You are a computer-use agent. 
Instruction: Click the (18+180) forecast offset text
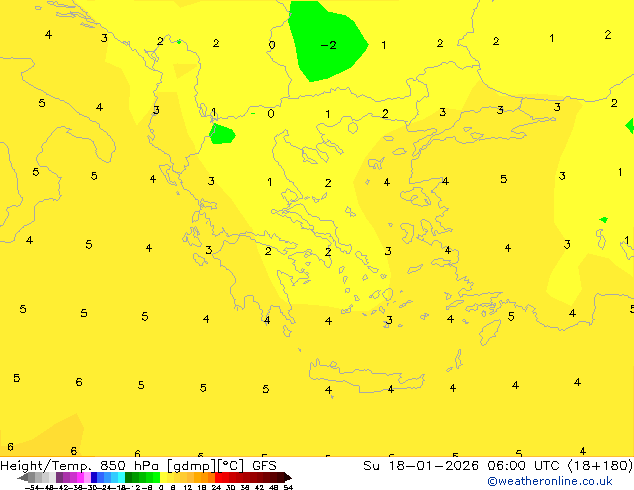tap(600, 466)
